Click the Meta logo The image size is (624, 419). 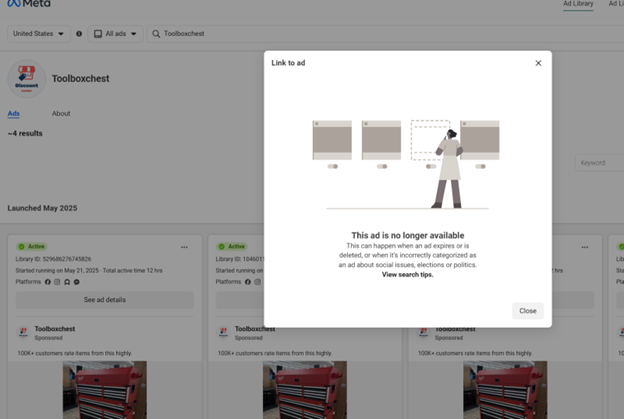29,4
